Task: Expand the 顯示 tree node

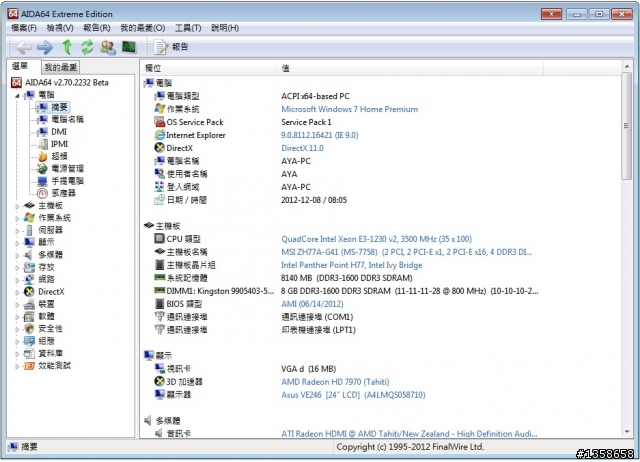Action: [17, 243]
